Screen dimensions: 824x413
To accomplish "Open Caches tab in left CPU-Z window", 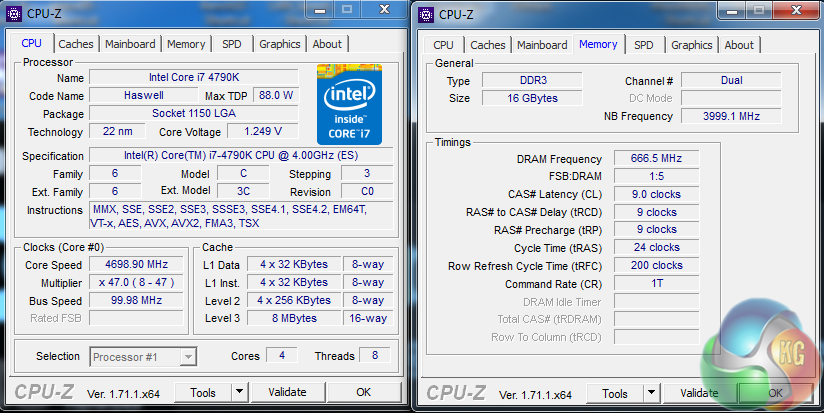I will tap(76, 44).
